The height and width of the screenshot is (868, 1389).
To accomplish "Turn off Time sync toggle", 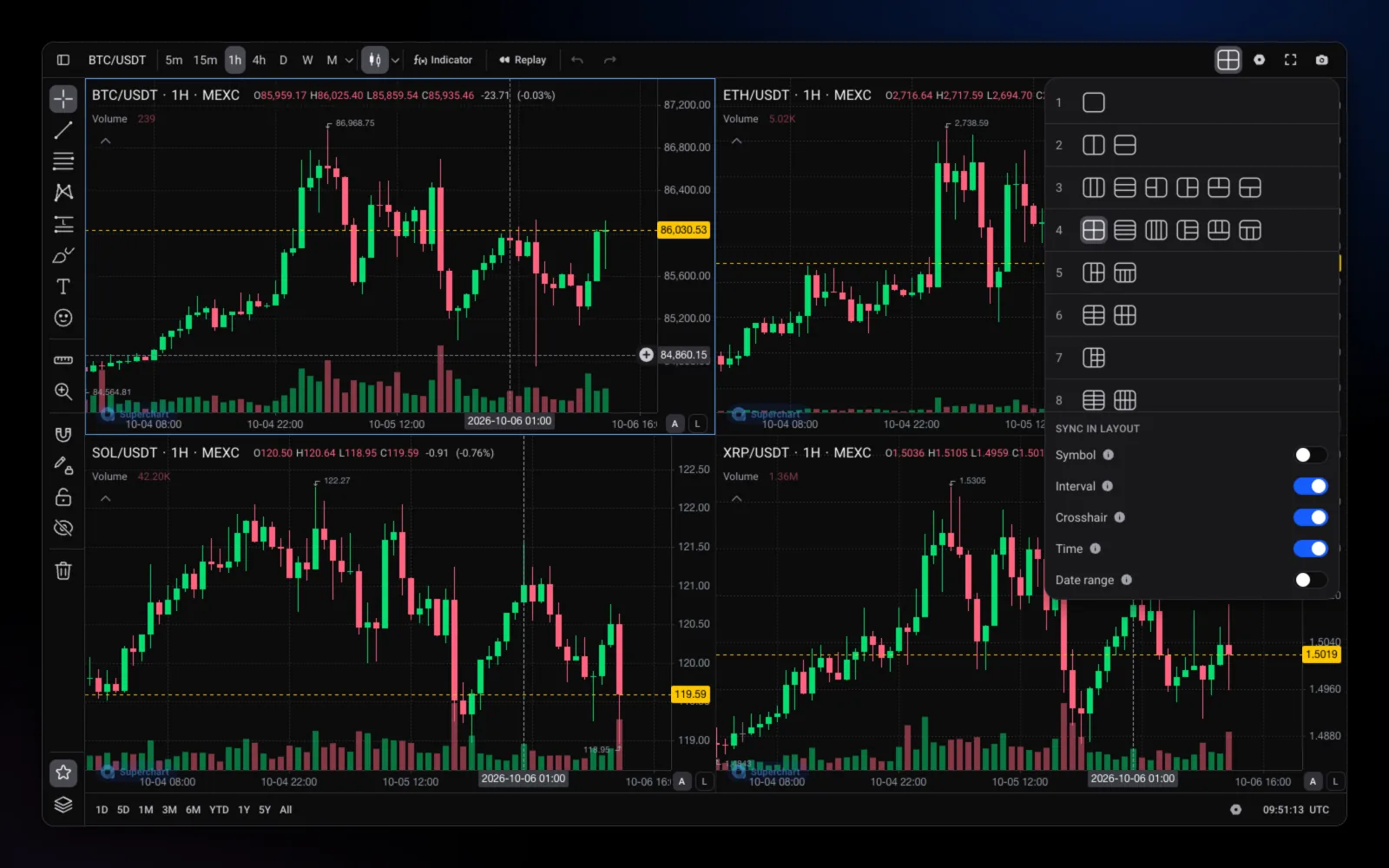I will [x=1310, y=549].
